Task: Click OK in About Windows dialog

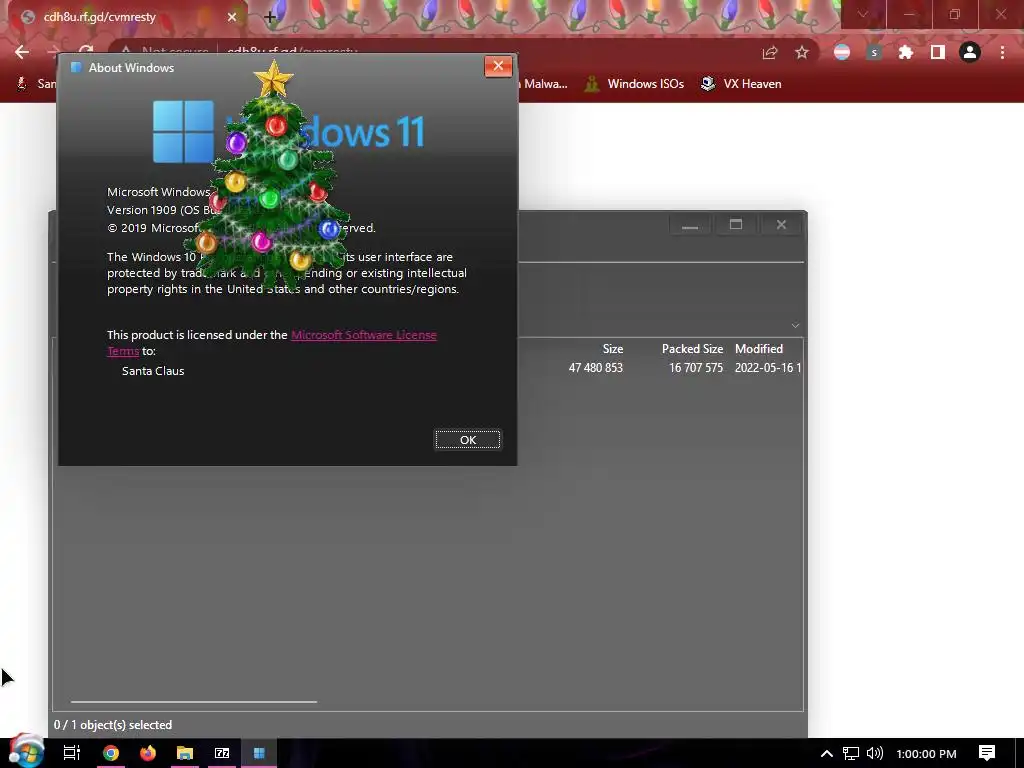Action: [x=468, y=440]
